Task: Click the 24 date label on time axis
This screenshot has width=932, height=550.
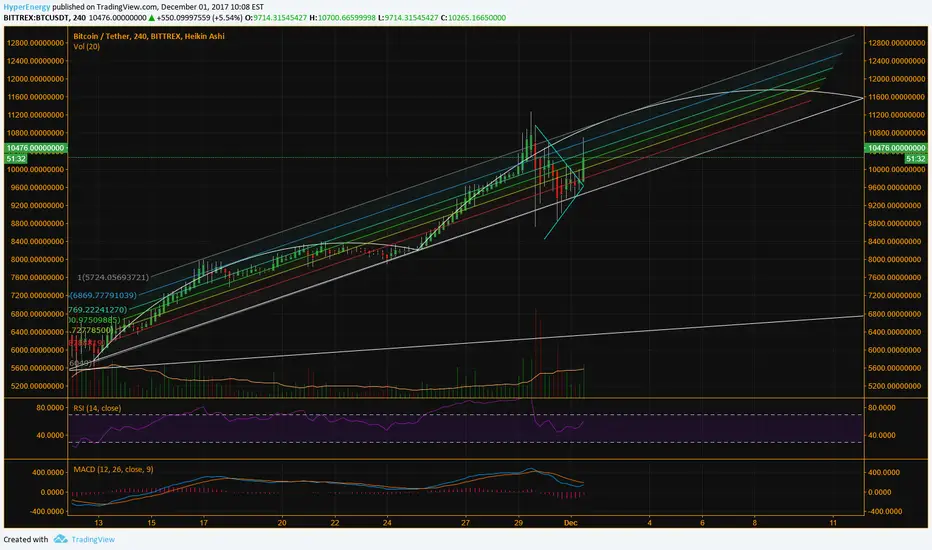Action: [387, 523]
